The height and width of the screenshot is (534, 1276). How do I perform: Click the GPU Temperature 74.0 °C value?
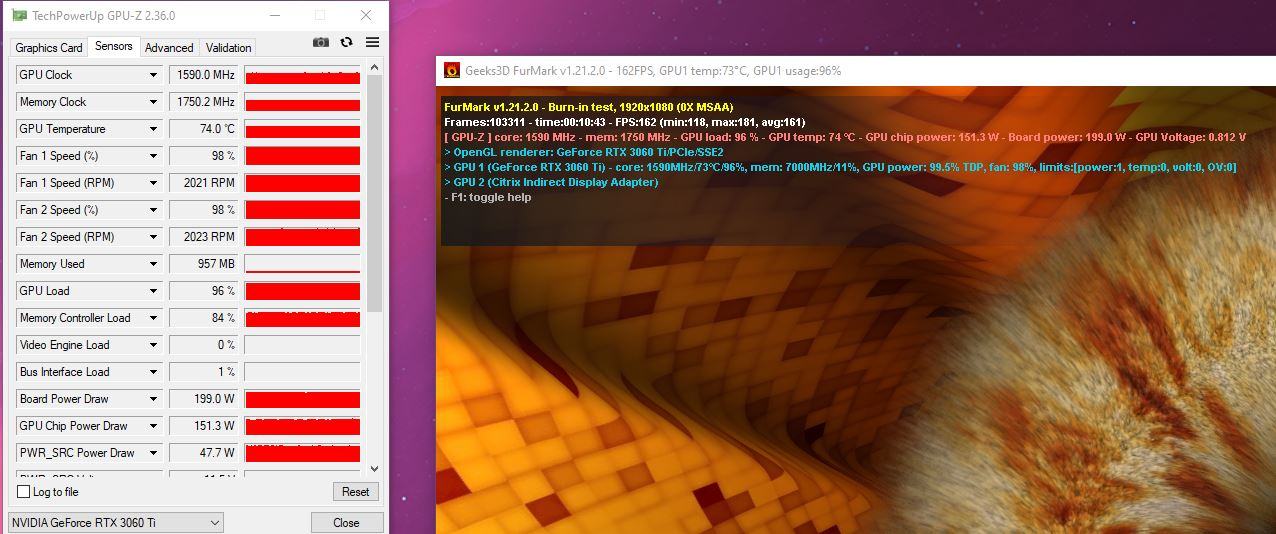click(204, 129)
